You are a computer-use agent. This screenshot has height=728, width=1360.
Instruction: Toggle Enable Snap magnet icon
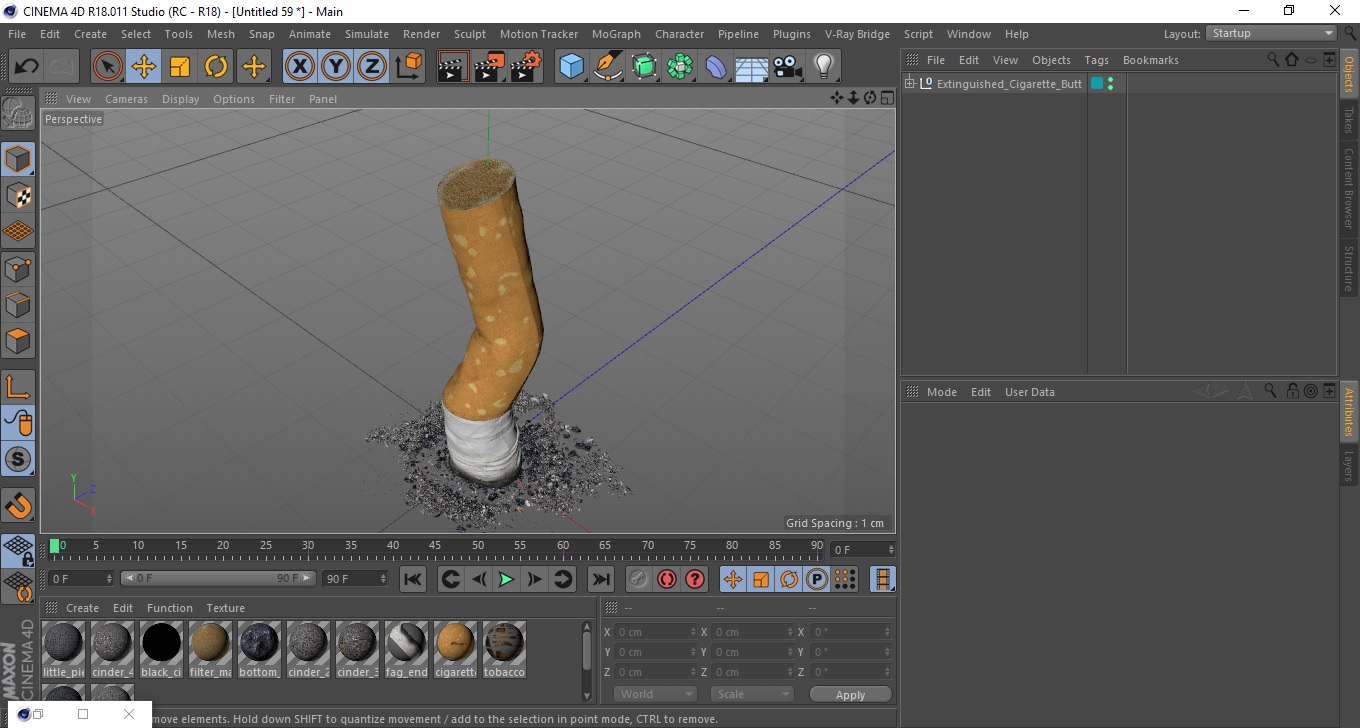18,505
